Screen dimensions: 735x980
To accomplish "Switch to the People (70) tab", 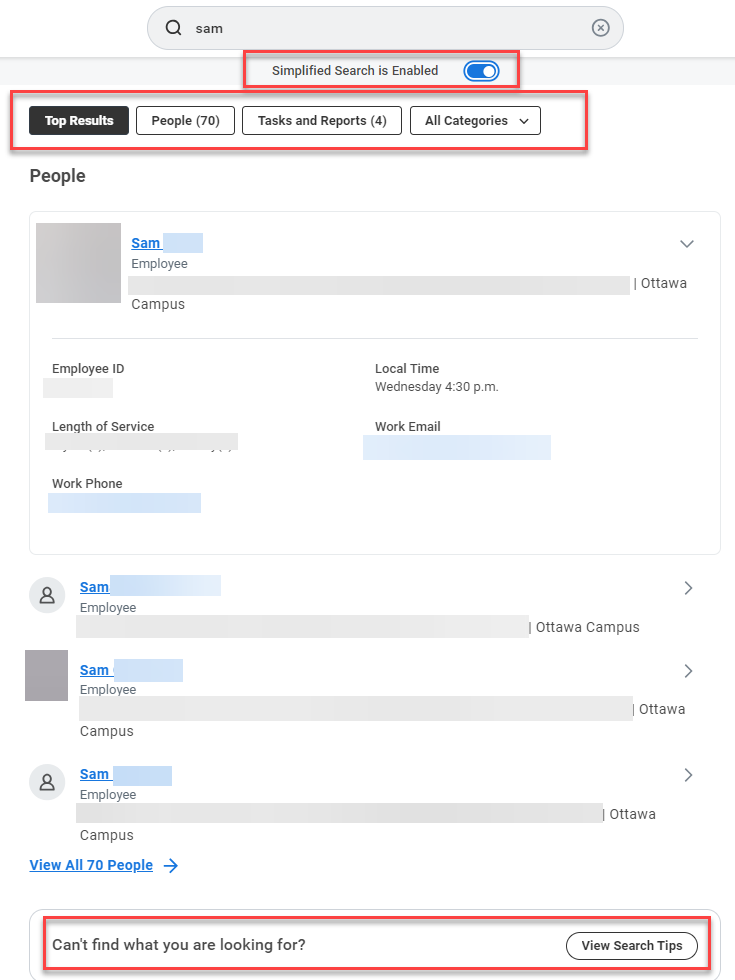I will coord(185,121).
